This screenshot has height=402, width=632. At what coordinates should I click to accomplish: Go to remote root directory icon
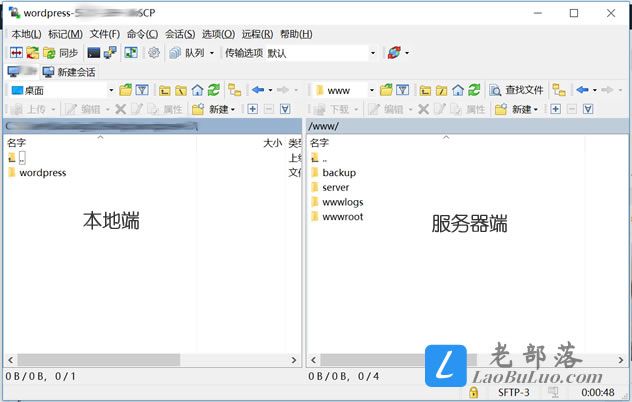(441, 90)
